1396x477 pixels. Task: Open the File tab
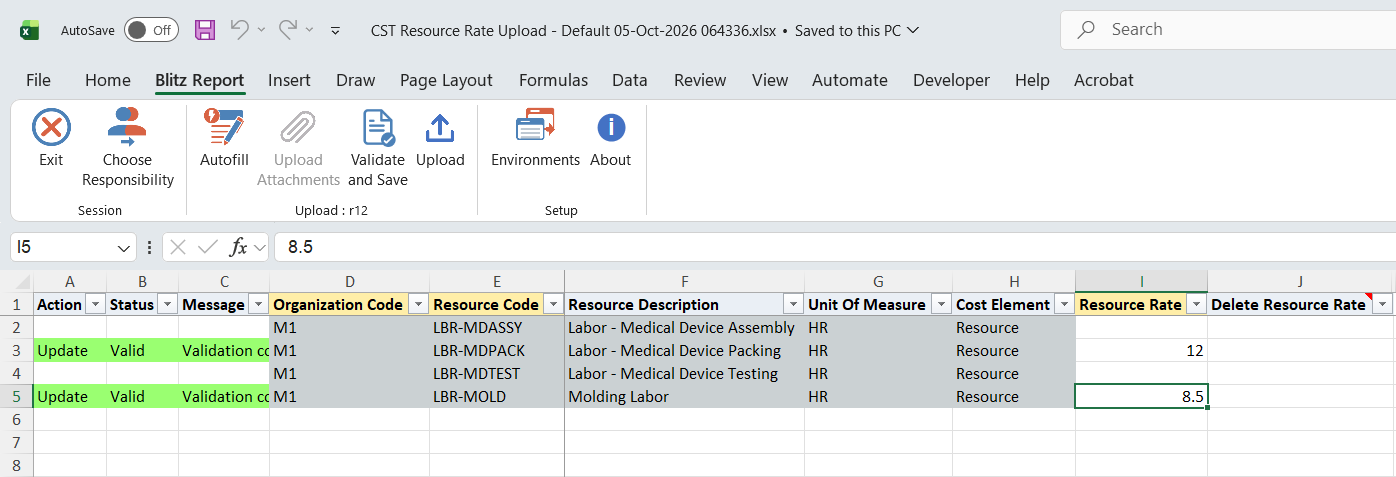[x=38, y=80]
